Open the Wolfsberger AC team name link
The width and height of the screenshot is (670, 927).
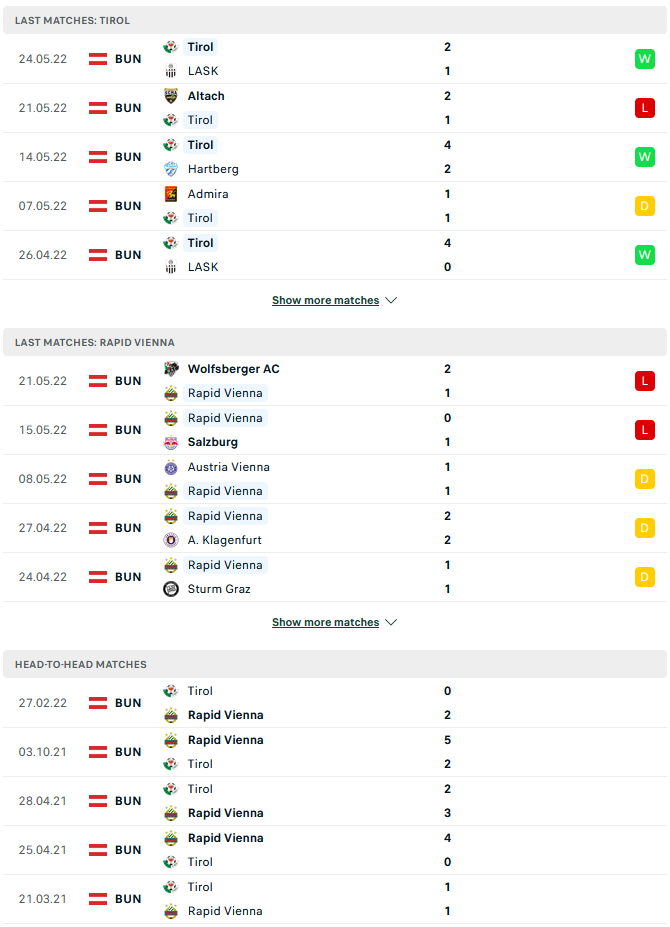click(233, 369)
